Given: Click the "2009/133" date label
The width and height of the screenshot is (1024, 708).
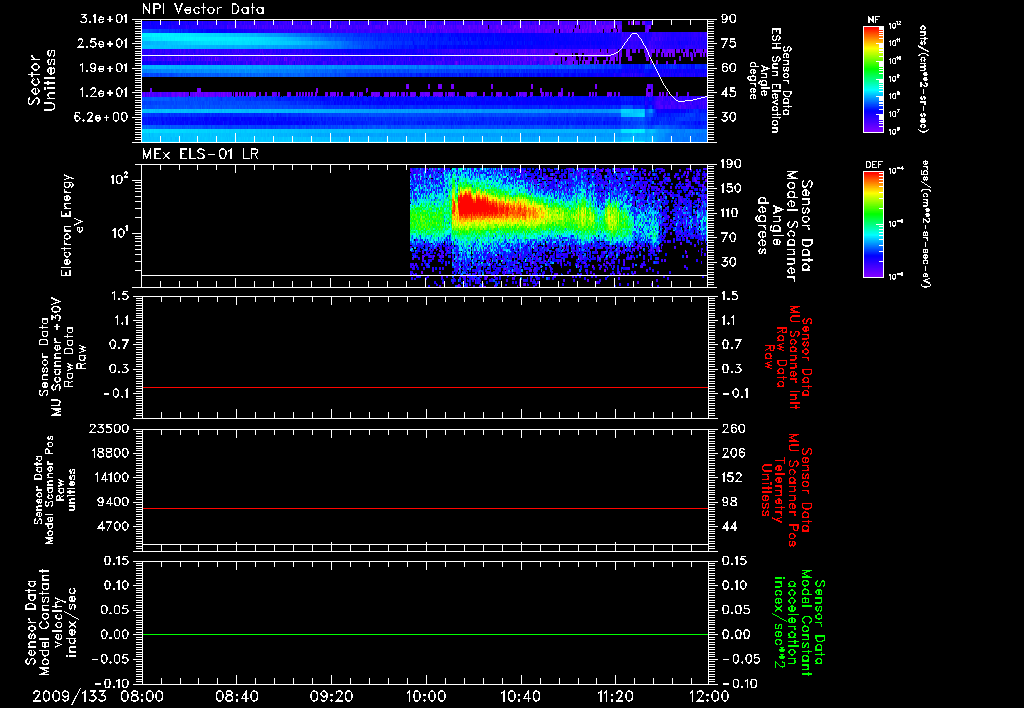Looking at the screenshot, I should [69, 696].
